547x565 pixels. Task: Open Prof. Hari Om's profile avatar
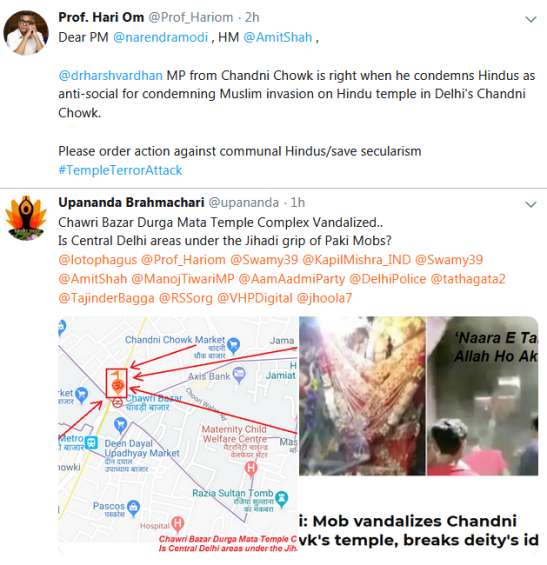(26, 32)
